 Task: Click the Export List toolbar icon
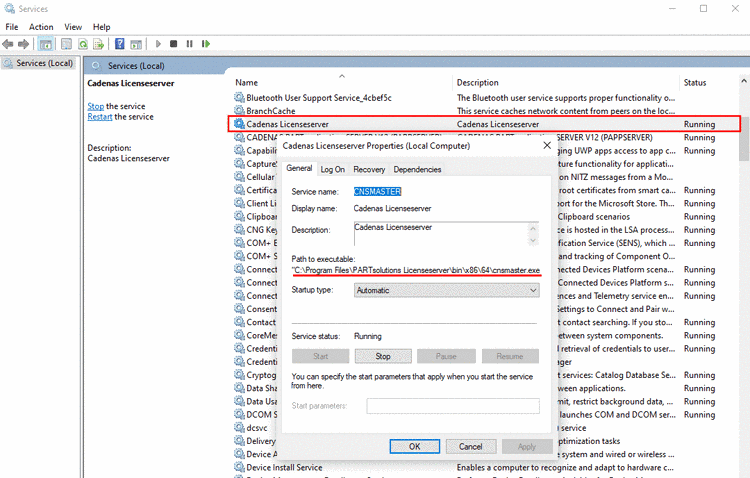click(x=99, y=44)
